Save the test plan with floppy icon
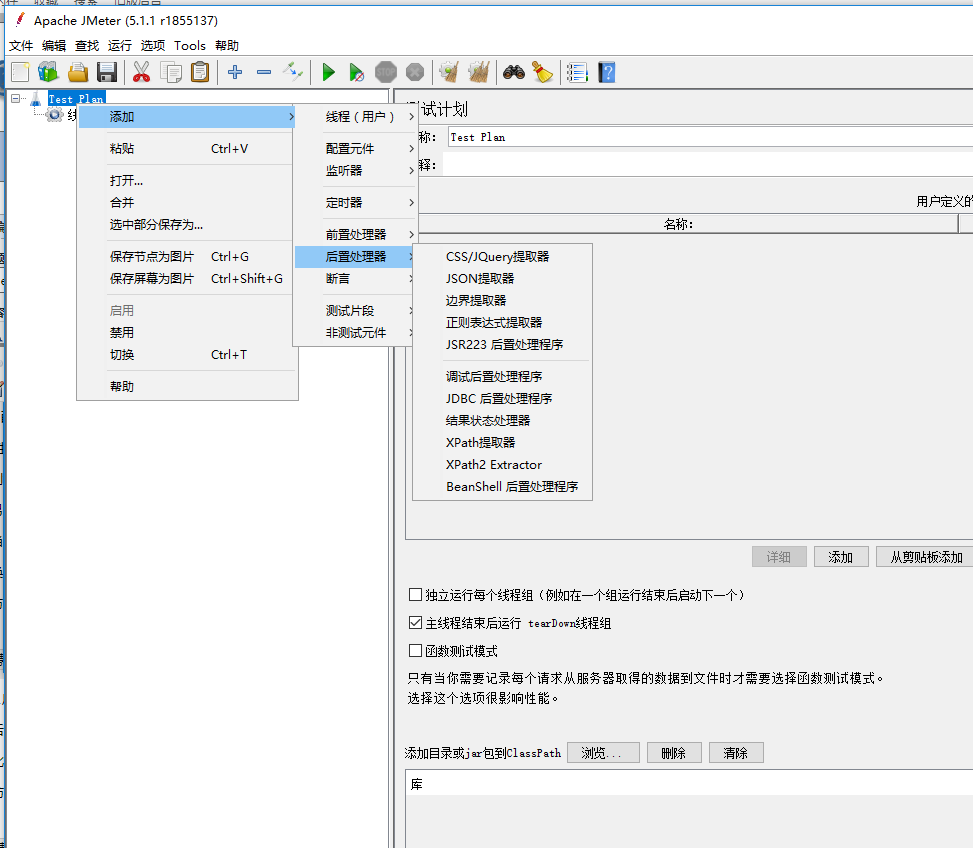973x848 pixels. (107, 73)
